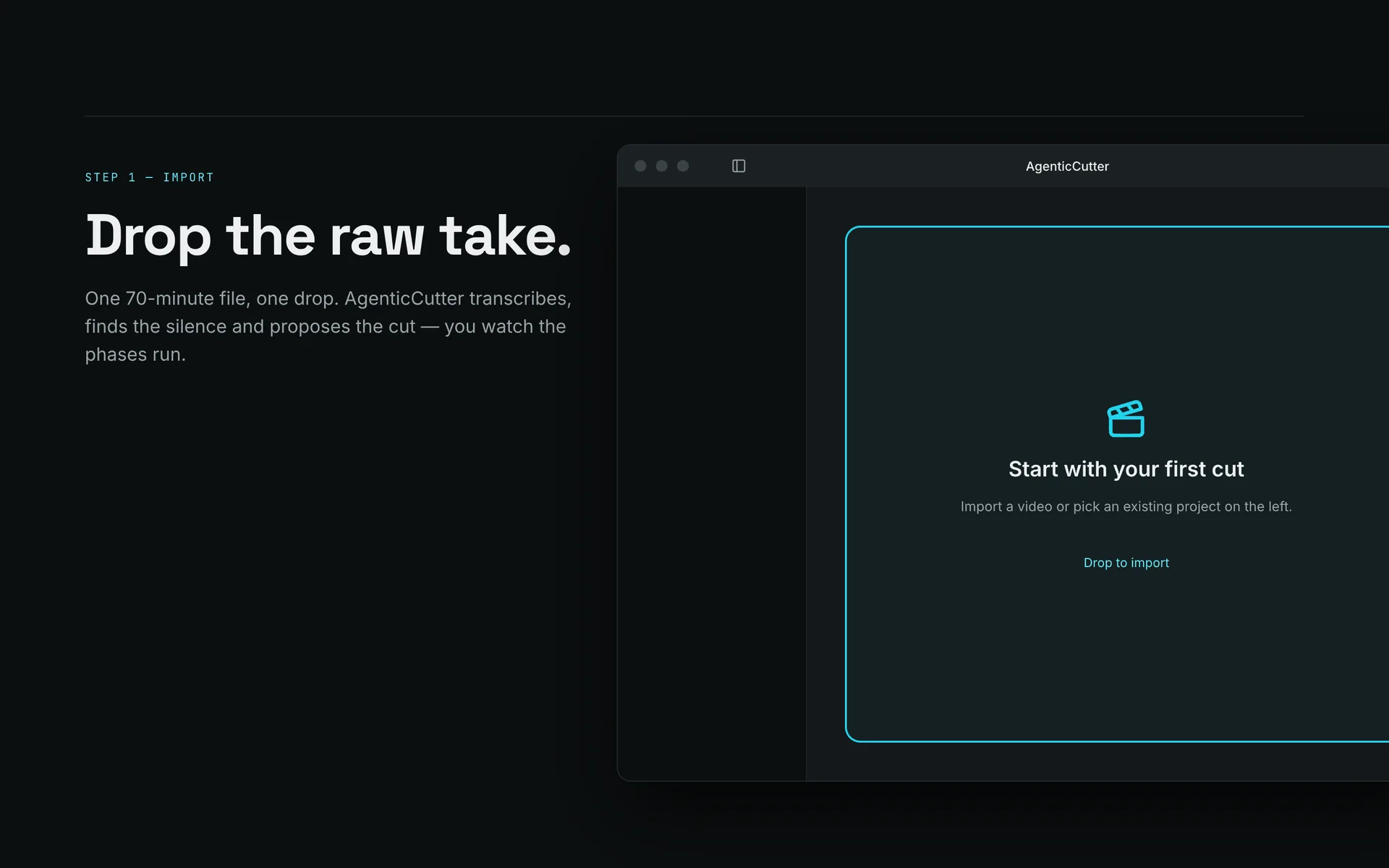Click the 'STEP 1 — IMPORT' label
The width and height of the screenshot is (1389, 868).
[150, 177]
